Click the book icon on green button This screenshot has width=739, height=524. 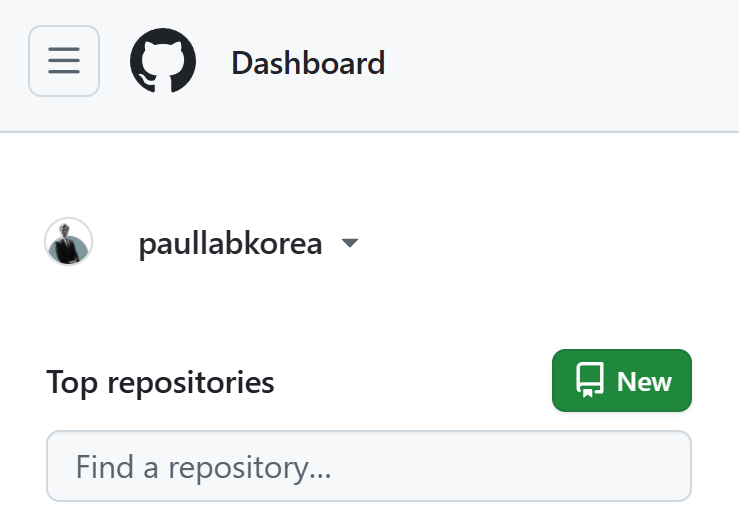point(589,381)
